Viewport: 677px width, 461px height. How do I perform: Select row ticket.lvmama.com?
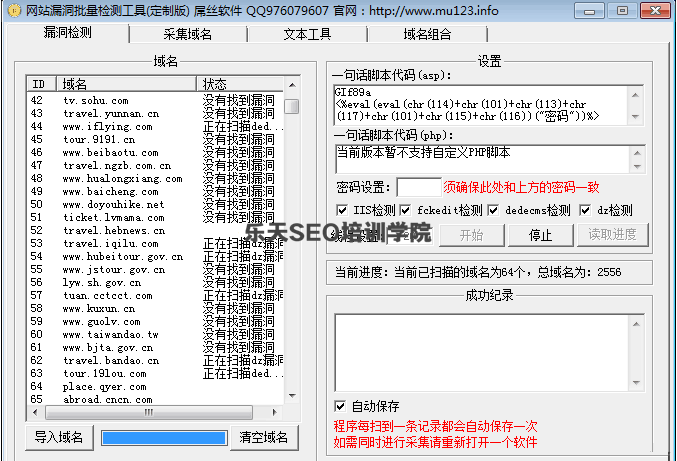(155, 218)
